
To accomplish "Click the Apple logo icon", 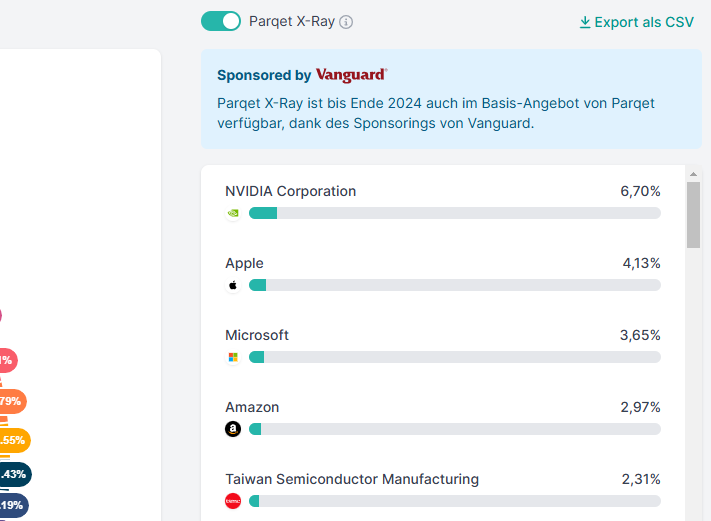I will click(233, 285).
